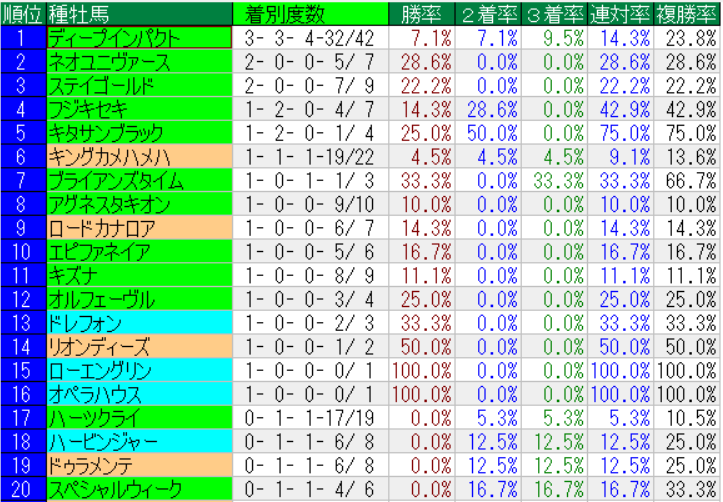The width and height of the screenshot is (723, 502).
Task: Click リオンディーズ's 50.0% win rate cell
Action: (x=419, y=347)
